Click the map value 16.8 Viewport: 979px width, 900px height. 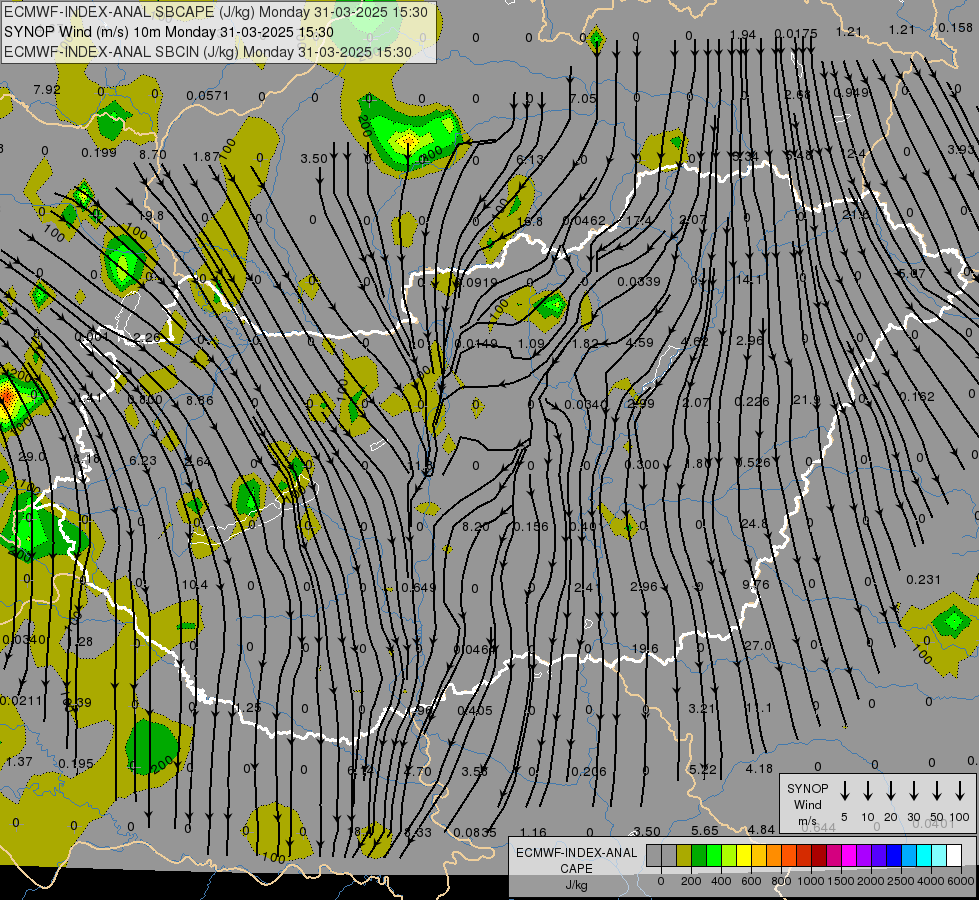(x=529, y=221)
